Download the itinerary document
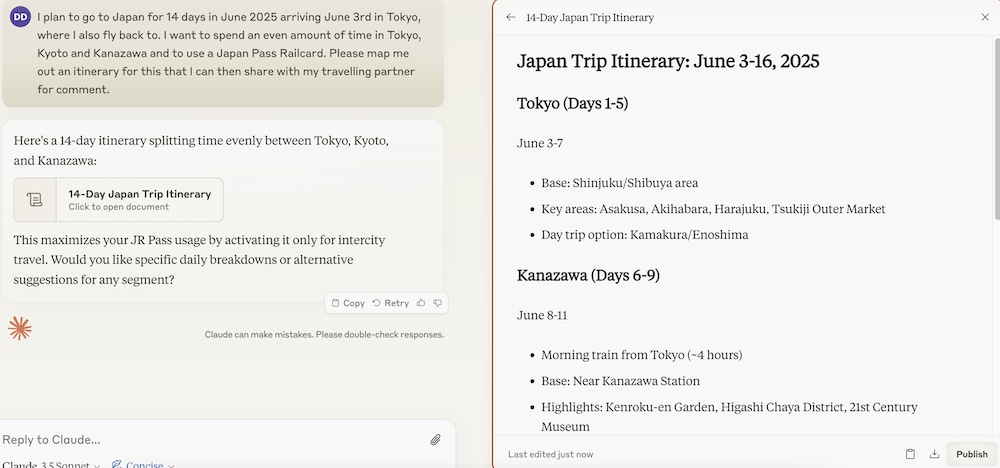Screen dimensions: 1000x468 click(x=934, y=454)
